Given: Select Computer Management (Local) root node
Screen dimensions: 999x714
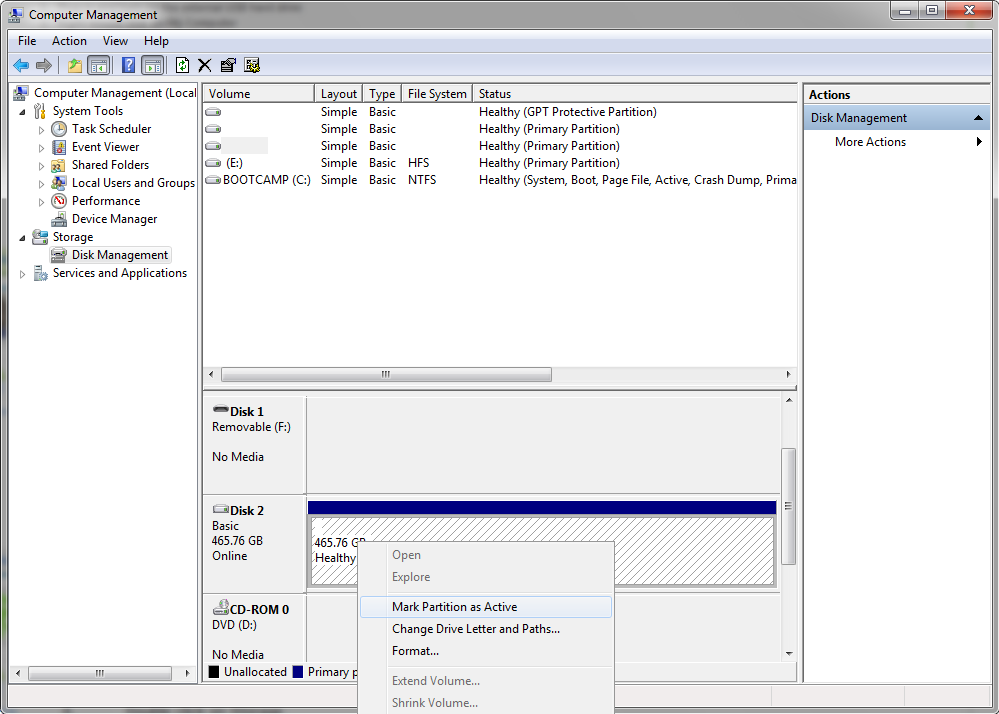Looking at the screenshot, I should click(115, 93).
